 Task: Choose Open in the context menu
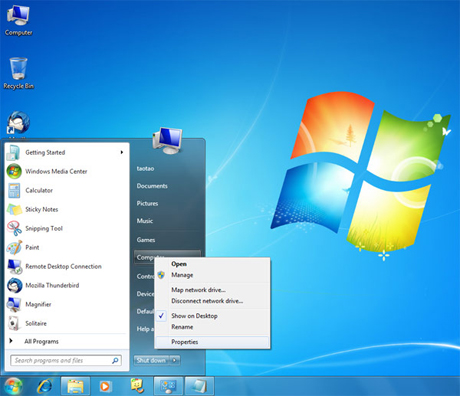click(179, 264)
